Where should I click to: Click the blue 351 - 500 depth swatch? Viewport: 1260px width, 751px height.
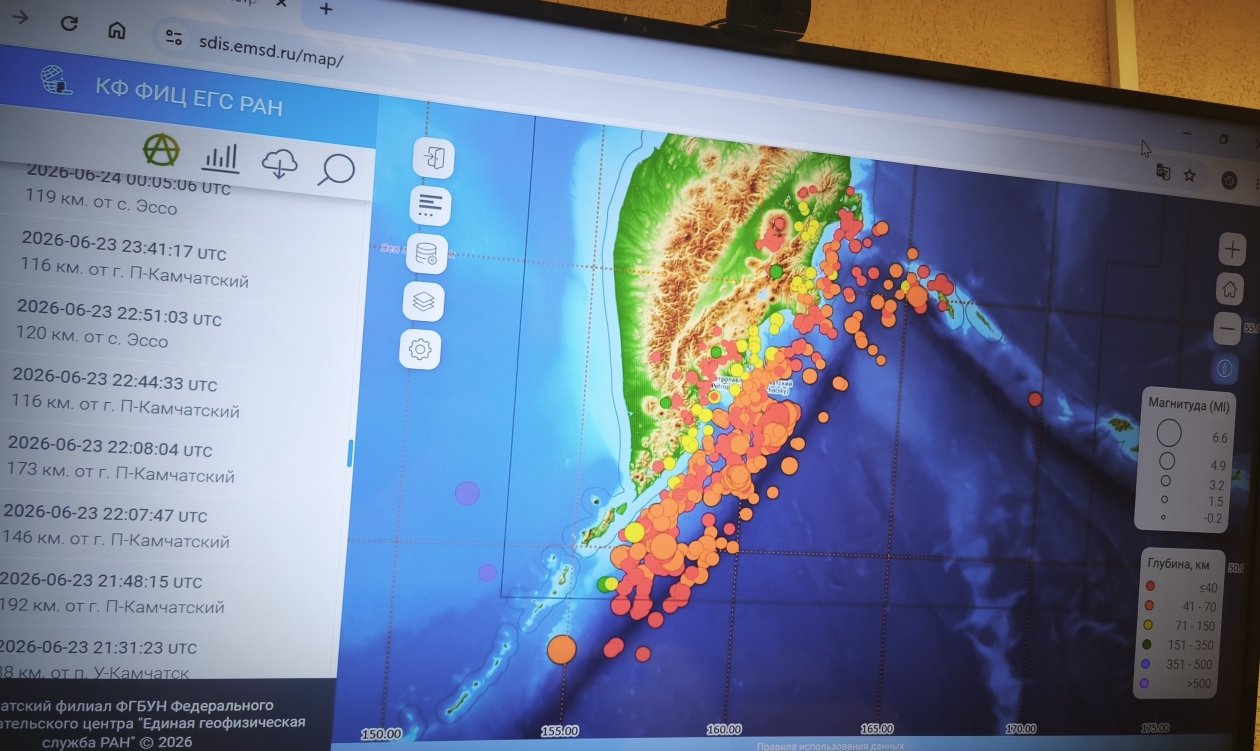1146,665
